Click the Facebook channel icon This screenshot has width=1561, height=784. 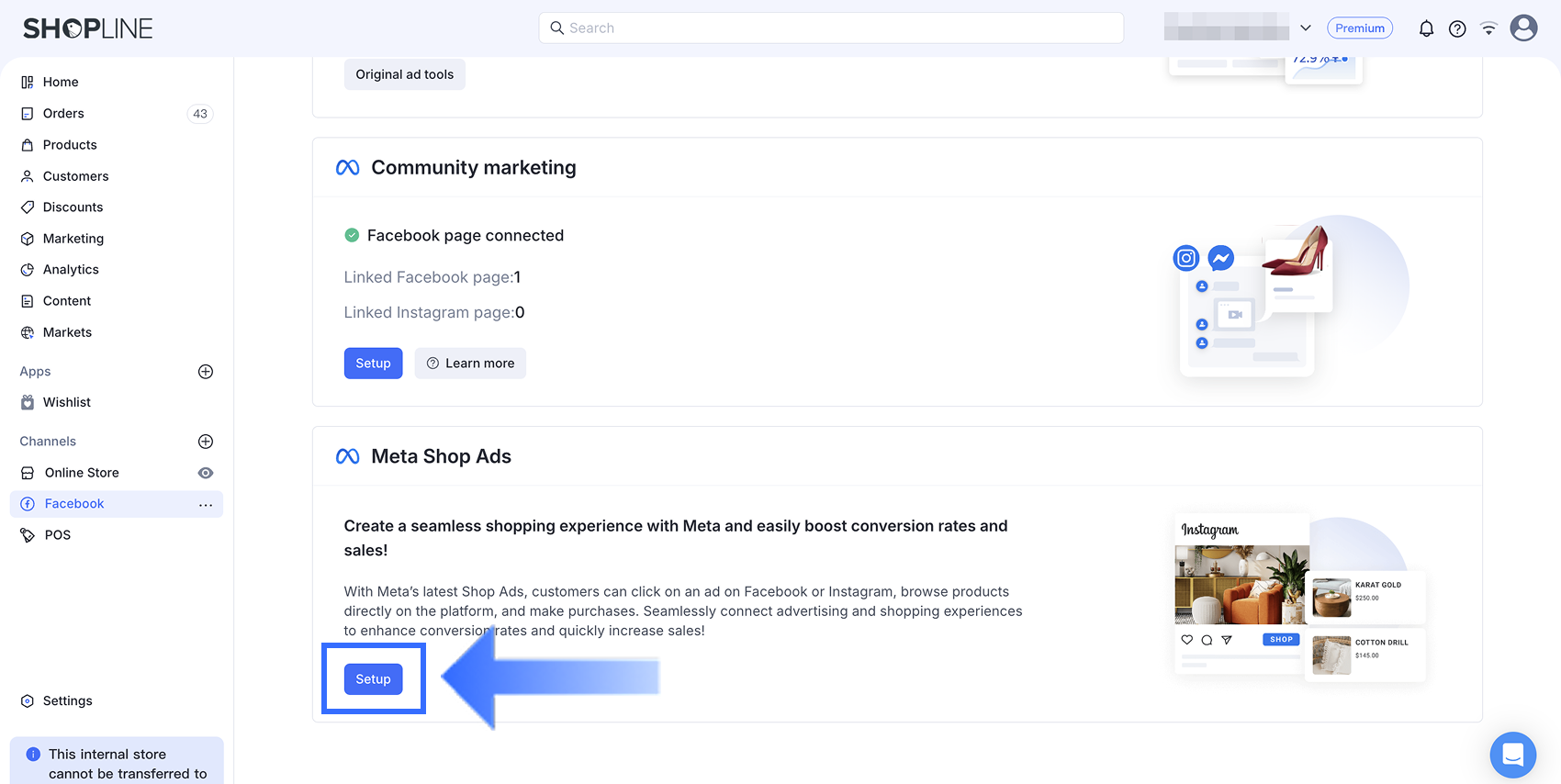tap(28, 504)
